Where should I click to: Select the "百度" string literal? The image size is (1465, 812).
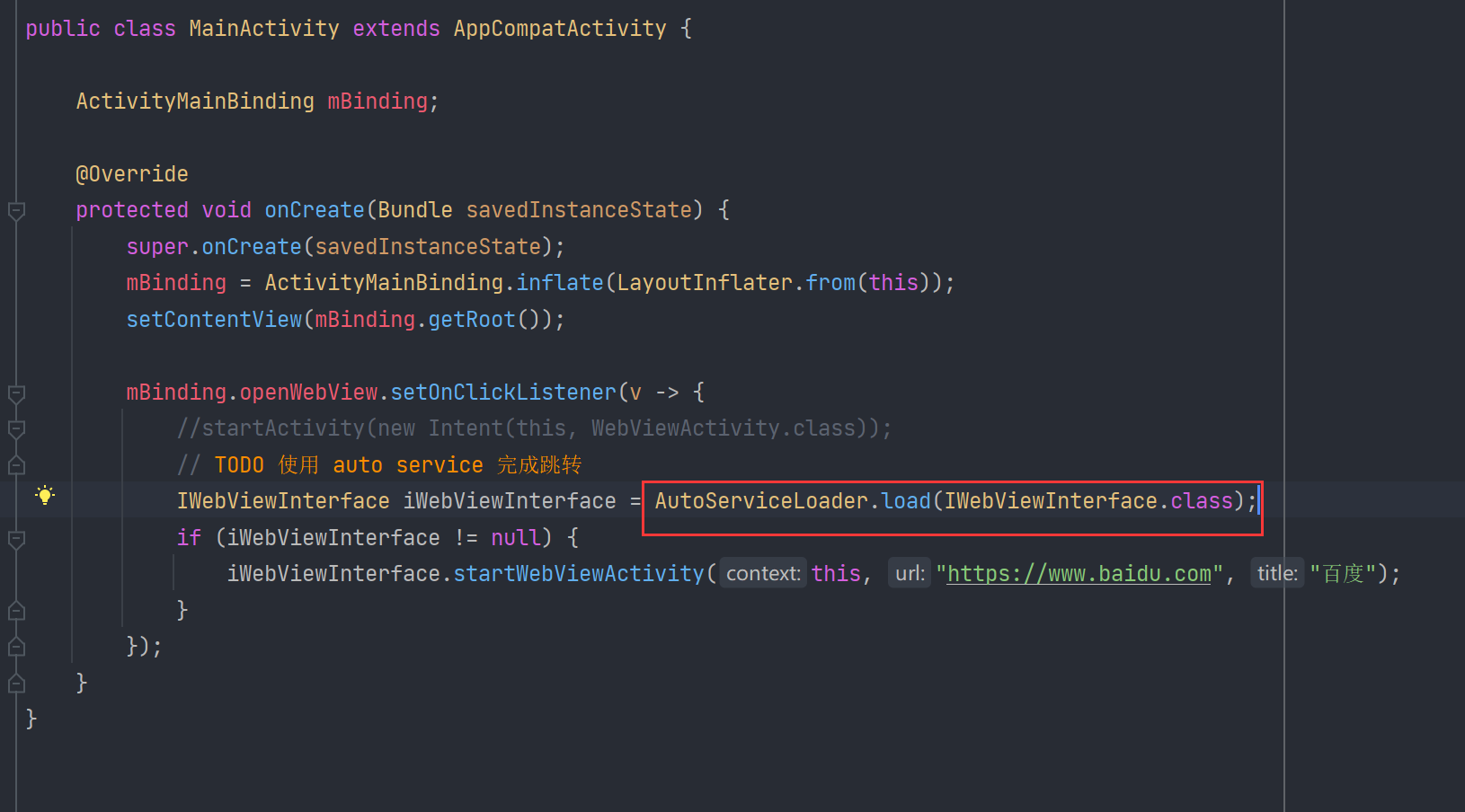click(x=1341, y=572)
